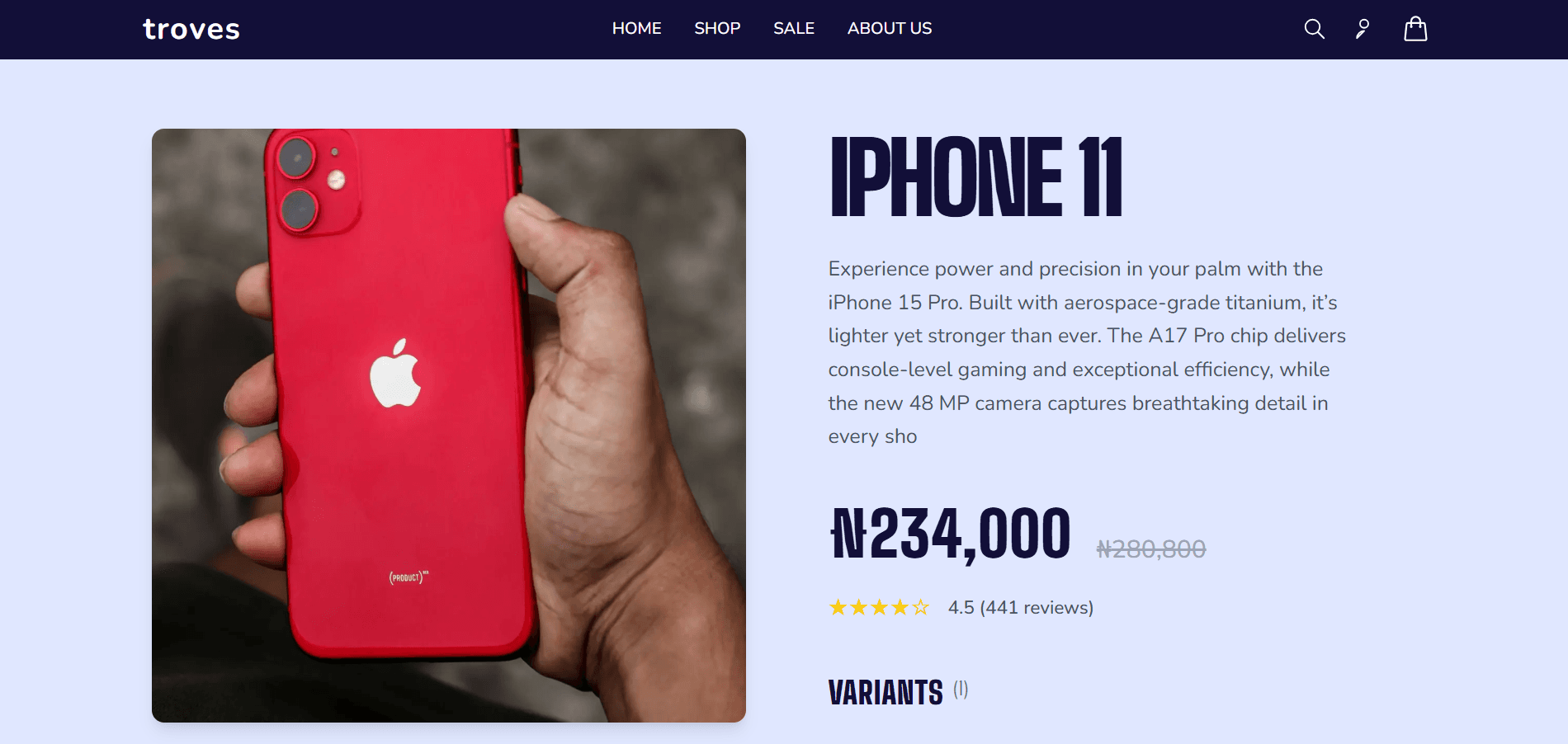Click the VARIANTS heading

coord(886,693)
